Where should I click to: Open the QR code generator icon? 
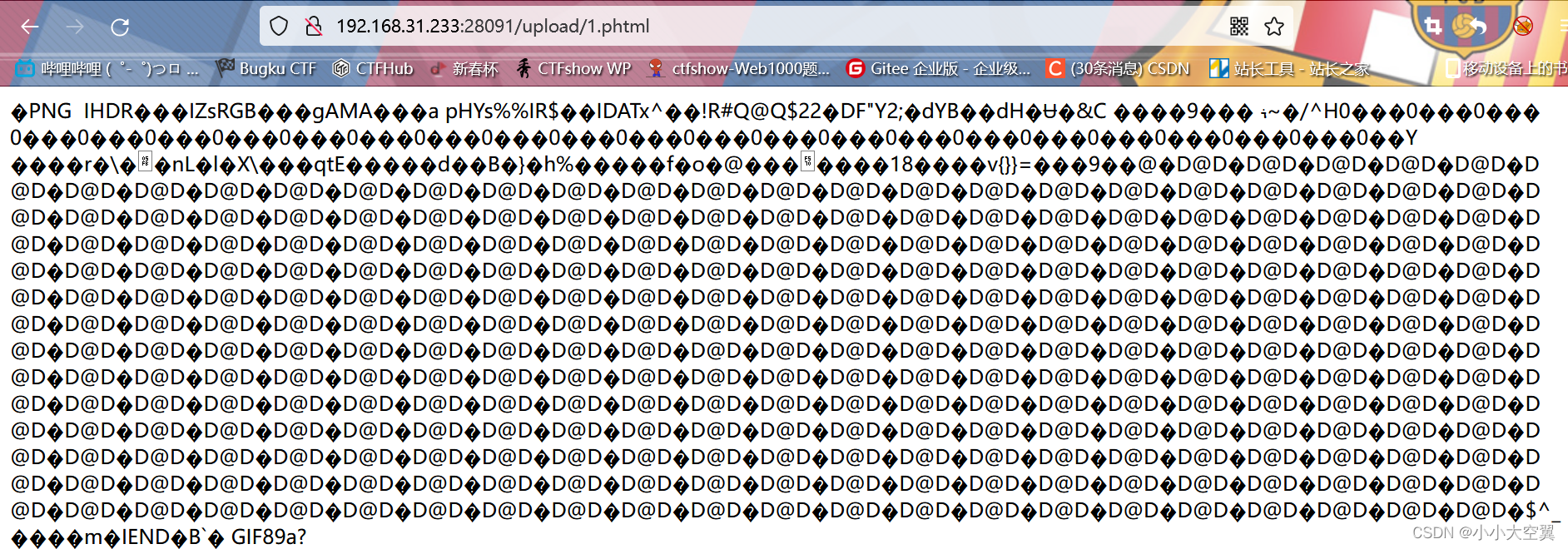pos(1239,27)
